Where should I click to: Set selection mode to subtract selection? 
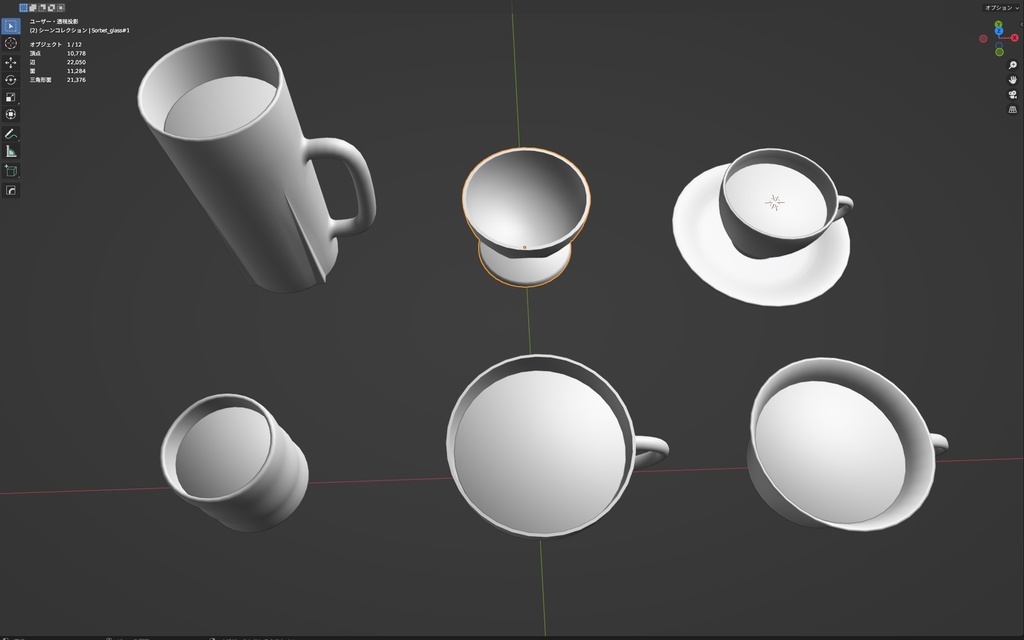42,8
